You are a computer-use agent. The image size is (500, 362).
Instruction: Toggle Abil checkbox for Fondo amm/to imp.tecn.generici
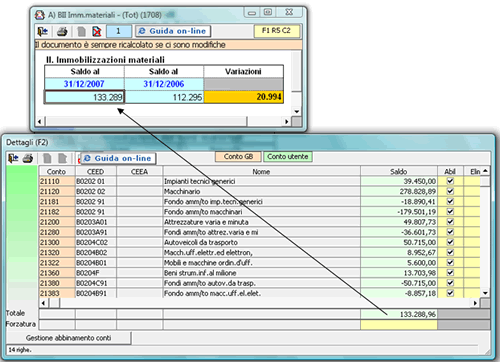[450, 201]
